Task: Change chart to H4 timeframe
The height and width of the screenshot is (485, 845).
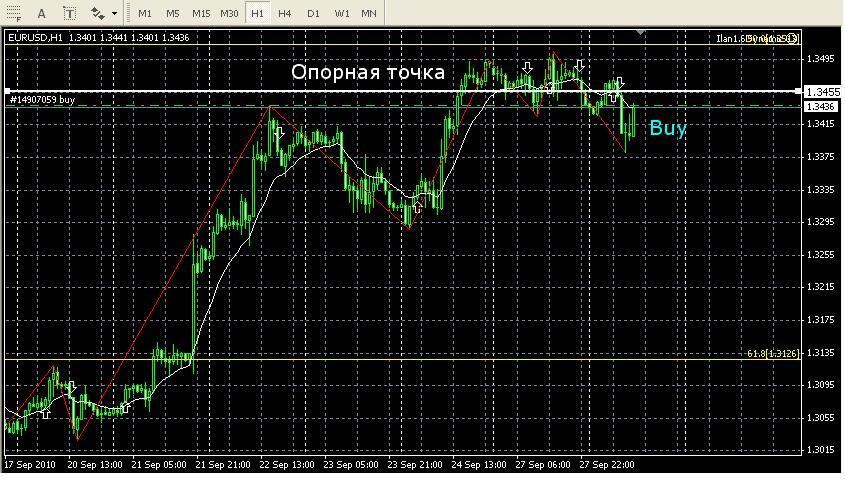Action: click(285, 13)
